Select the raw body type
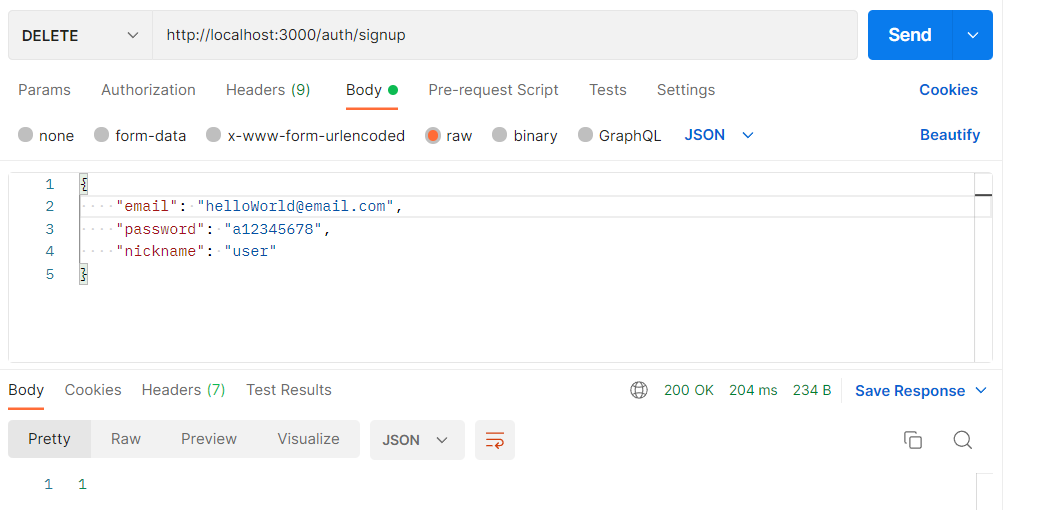Screen dimensions: 1039x510 [x=449, y=136]
